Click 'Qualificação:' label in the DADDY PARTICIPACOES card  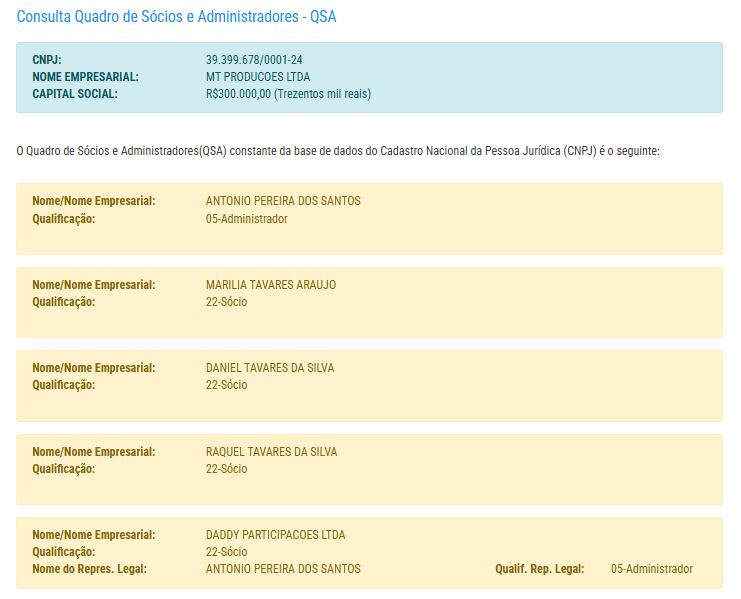pos(63,552)
